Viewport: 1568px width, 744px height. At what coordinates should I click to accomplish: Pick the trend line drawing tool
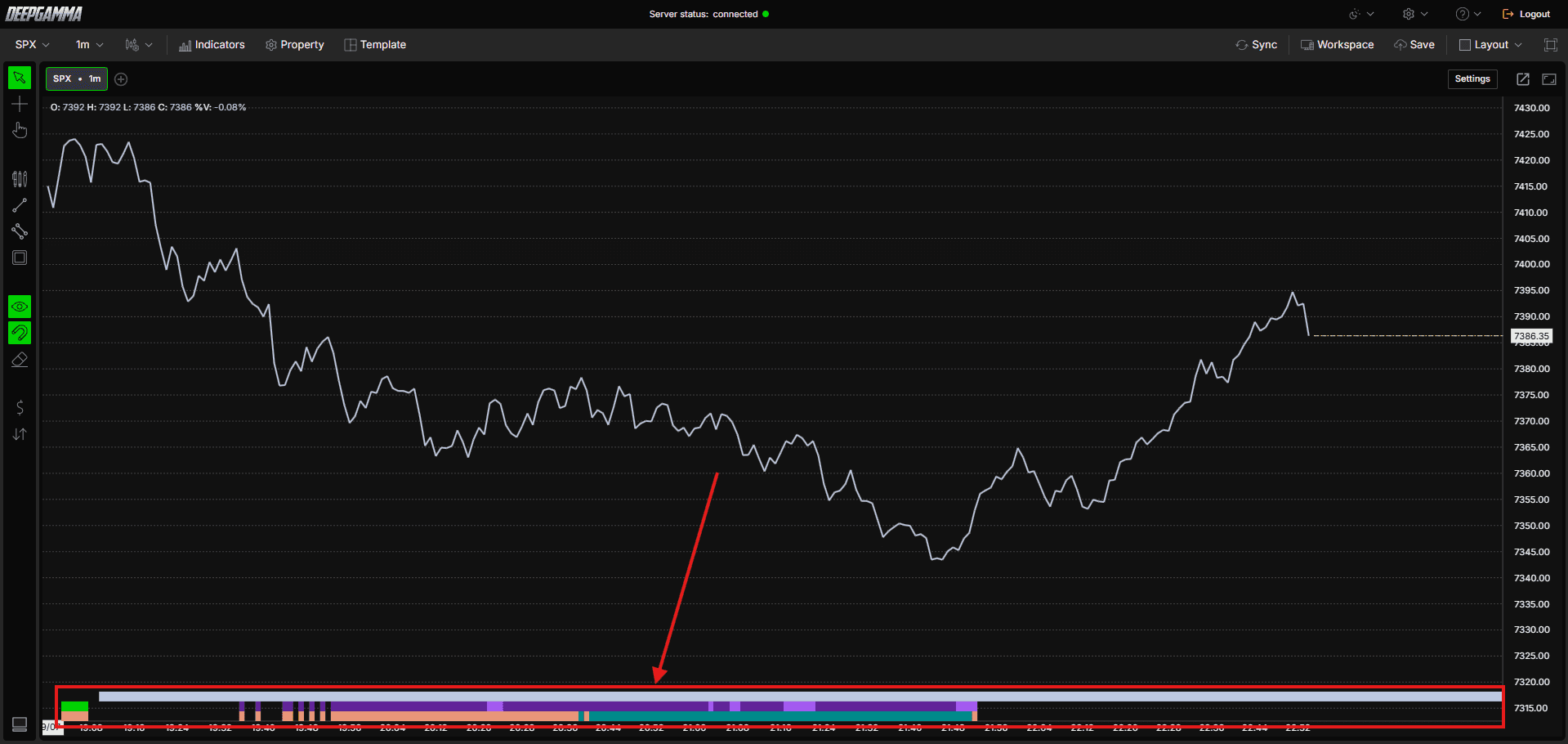click(20, 205)
